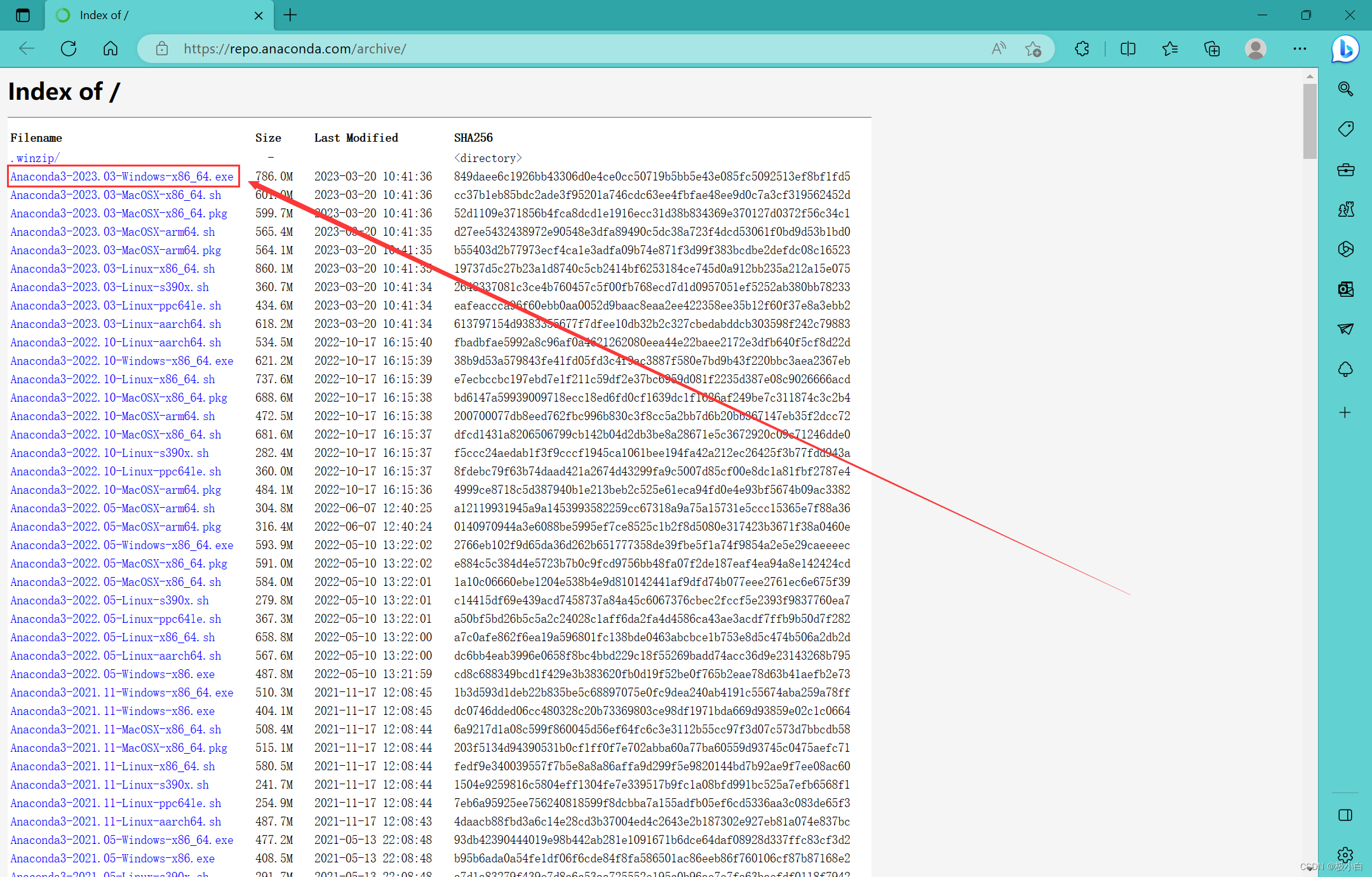Click the browser Back arrow
Viewport: 1372px width, 877px height.
[27, 49]
